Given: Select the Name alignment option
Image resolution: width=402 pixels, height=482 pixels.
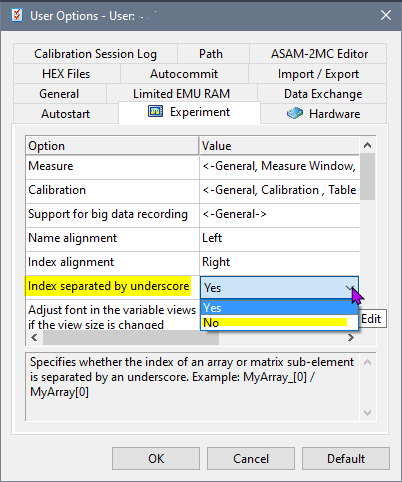Looking at the screenshot, I should [x=112, y=238].
